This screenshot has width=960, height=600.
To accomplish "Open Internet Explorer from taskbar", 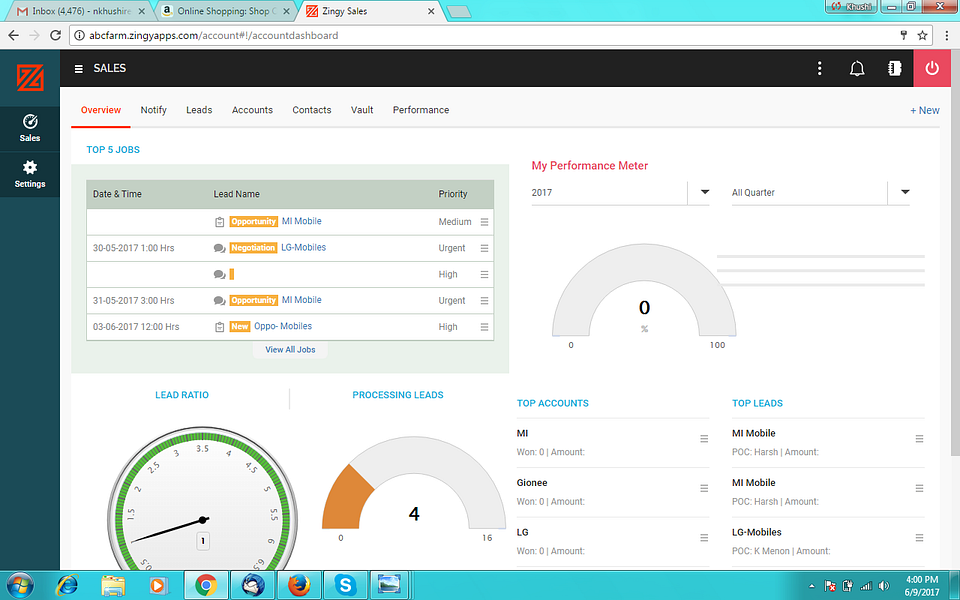I will click(67, 585).
